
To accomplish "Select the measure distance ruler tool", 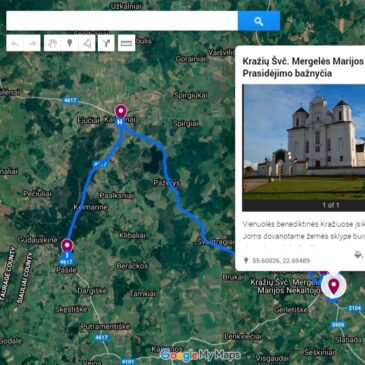I will pos(126,43).
